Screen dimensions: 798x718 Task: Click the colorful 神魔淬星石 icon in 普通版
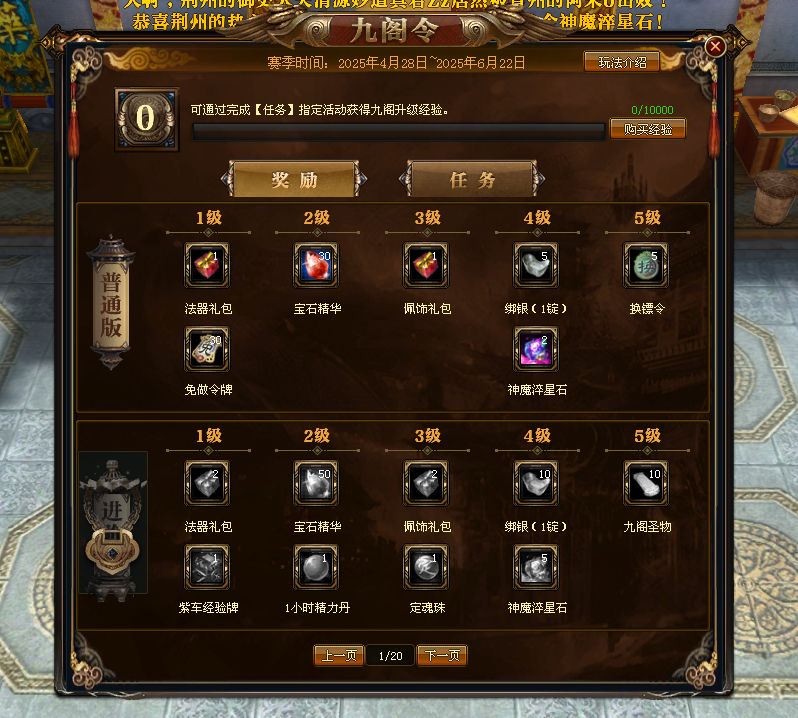[536, 349]
